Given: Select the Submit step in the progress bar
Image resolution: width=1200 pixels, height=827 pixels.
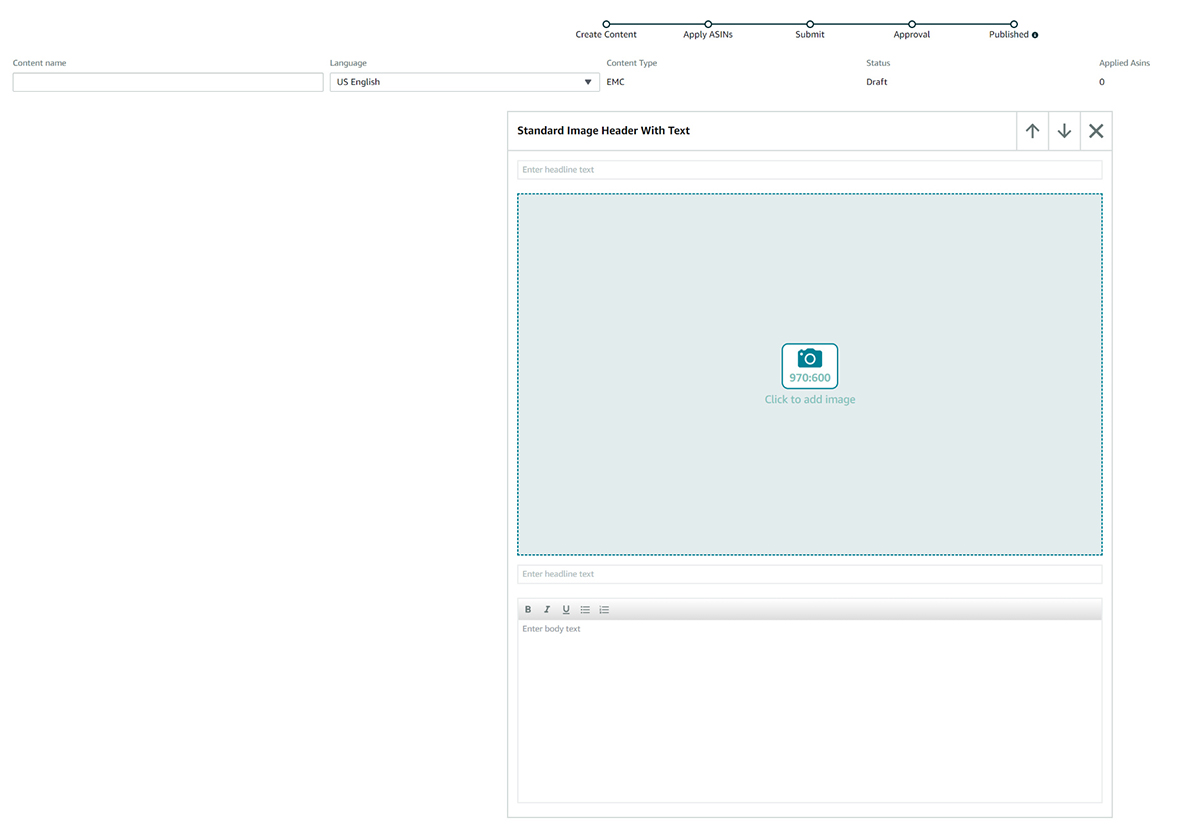Looking at the screenshot, I should pos(810,24).
